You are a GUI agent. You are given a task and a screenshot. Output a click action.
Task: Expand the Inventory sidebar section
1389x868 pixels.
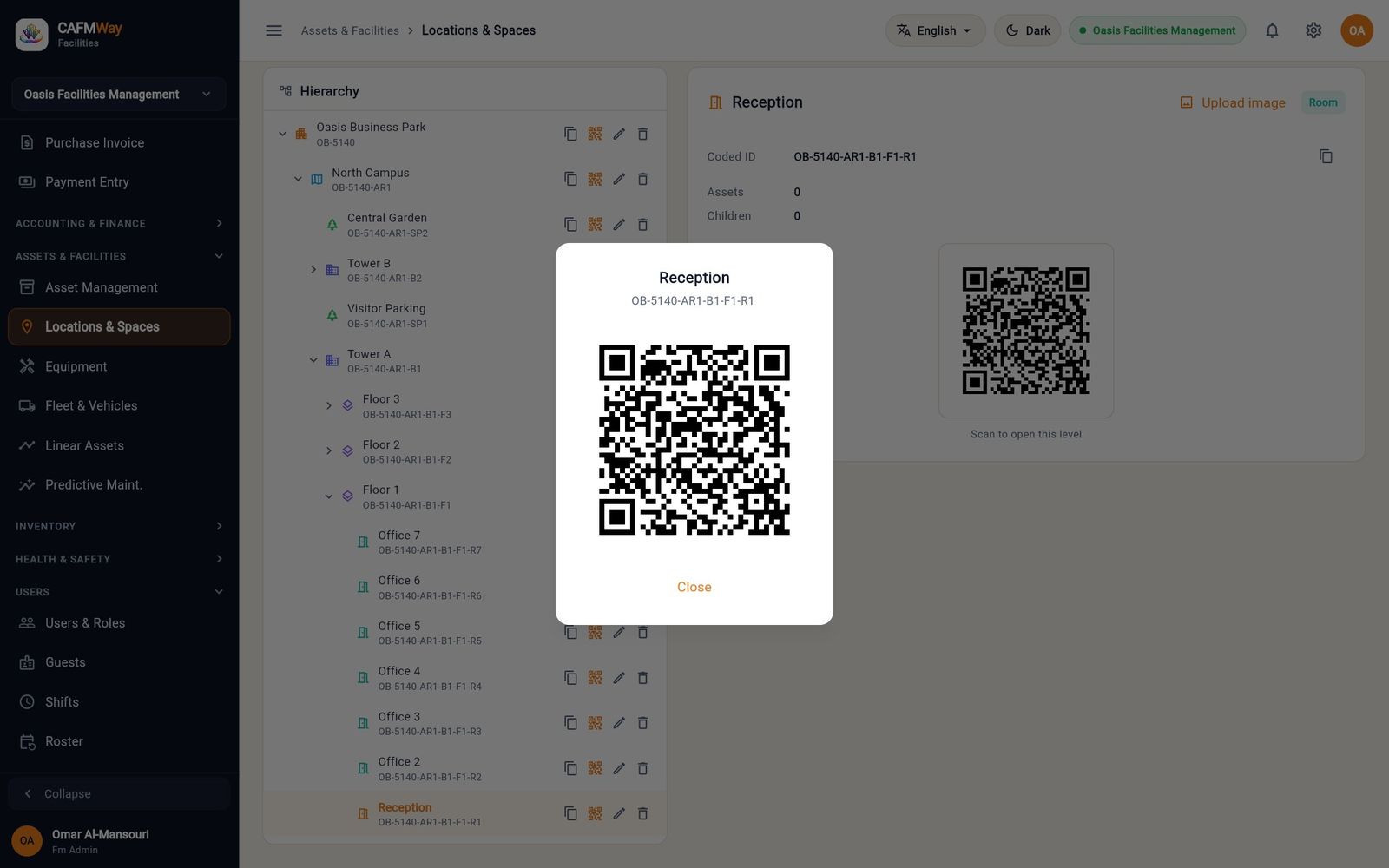coord(119,526)
